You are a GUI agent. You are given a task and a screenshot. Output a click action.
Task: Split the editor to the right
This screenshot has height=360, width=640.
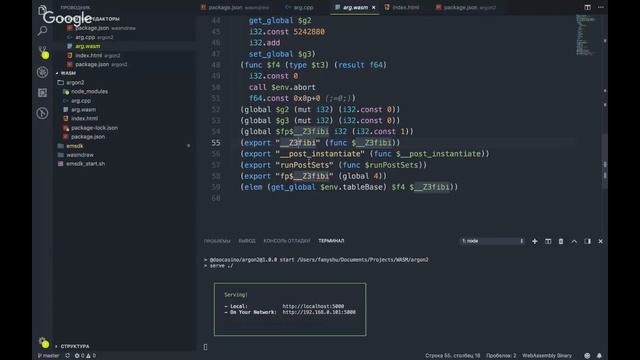[x=587, y=7]
